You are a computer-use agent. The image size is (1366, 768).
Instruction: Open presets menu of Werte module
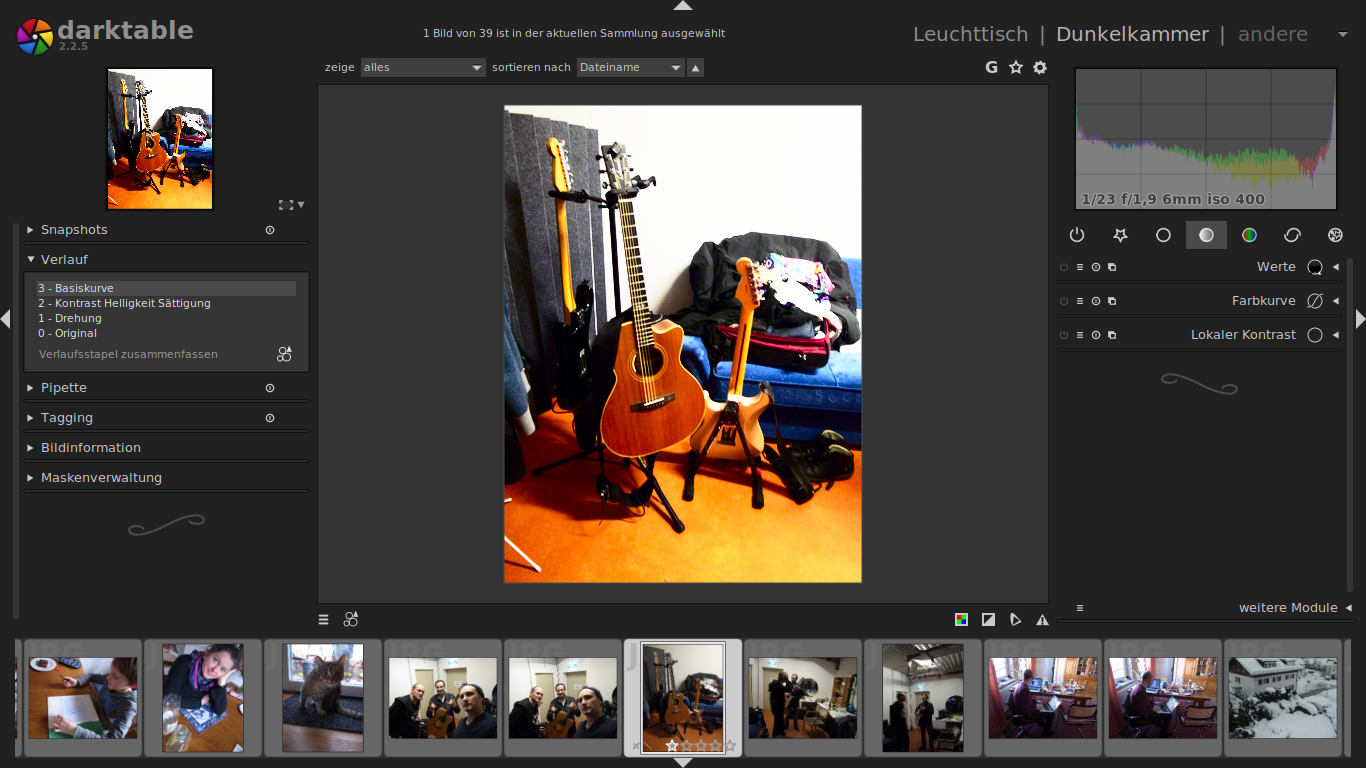[1080, 267]
